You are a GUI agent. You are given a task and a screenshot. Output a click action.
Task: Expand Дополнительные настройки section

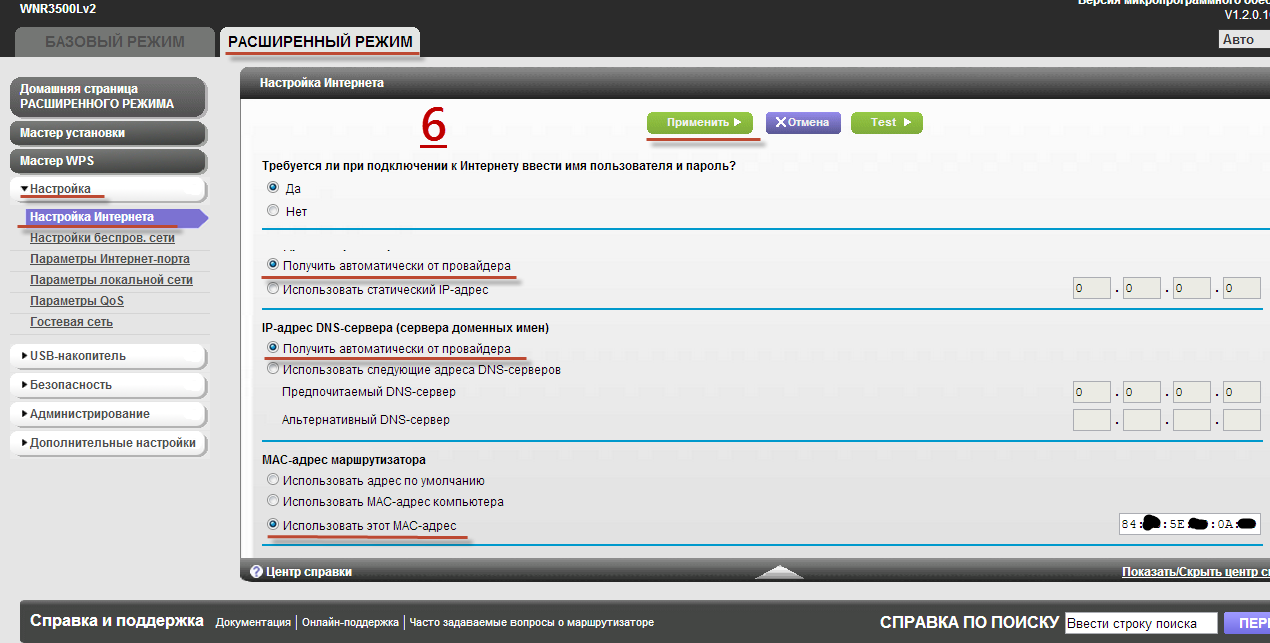[108, 443]
